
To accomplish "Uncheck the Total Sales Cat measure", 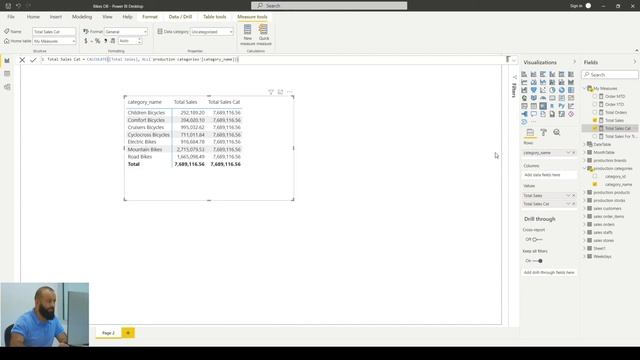I will tap(595, 128).
